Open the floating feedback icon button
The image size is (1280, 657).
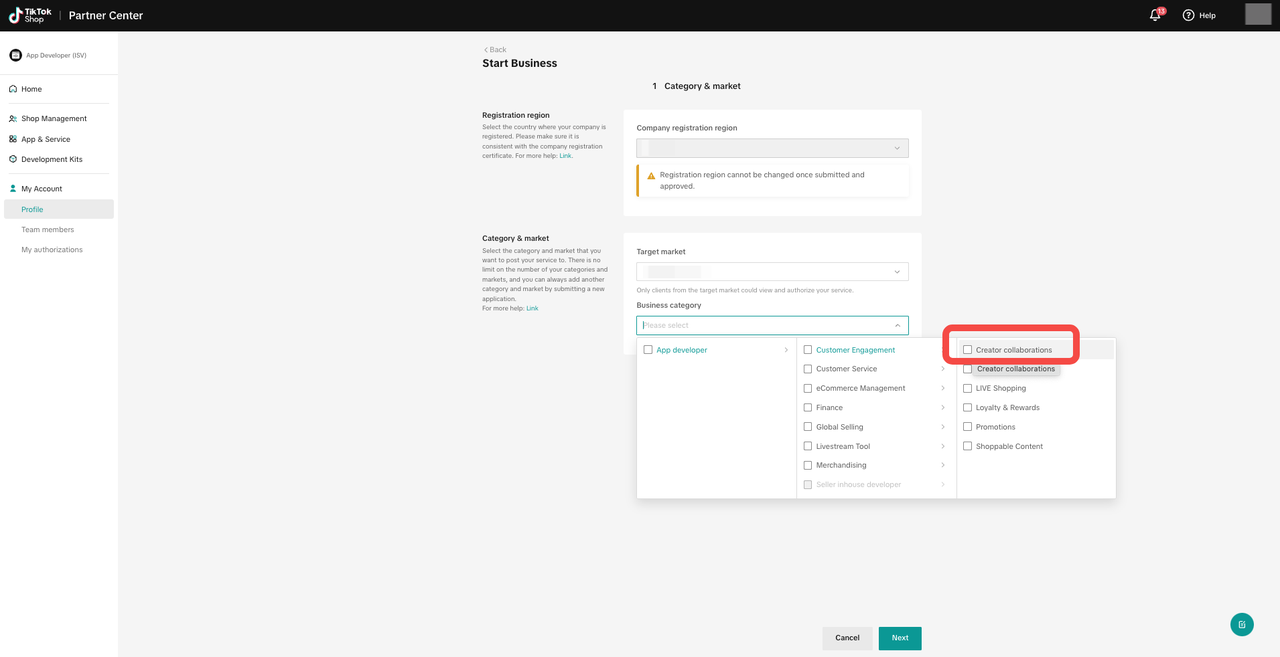(x=1242, y=624)
